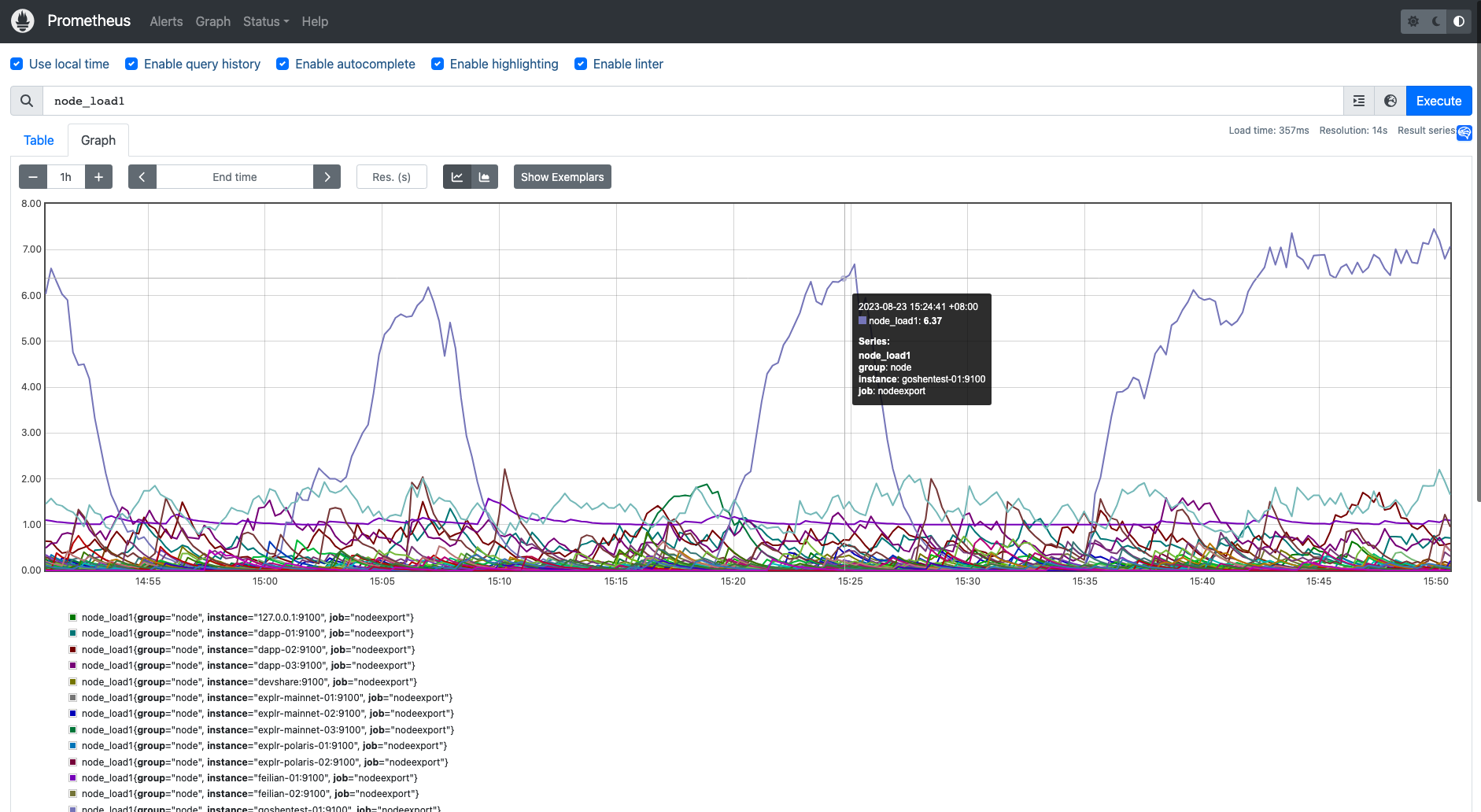
Task: Decrease the graph time range
Action: point(33,177)
